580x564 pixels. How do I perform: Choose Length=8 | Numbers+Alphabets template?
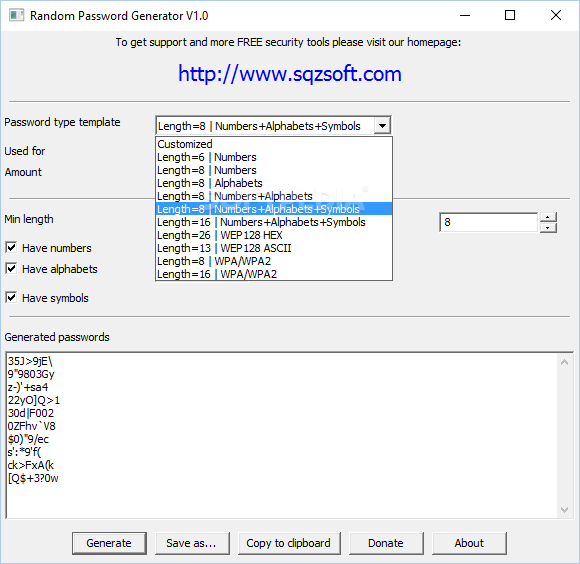coord(274,196)
